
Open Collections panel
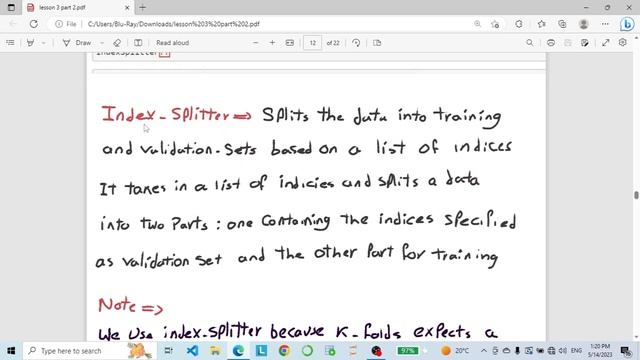click(562, 24)
